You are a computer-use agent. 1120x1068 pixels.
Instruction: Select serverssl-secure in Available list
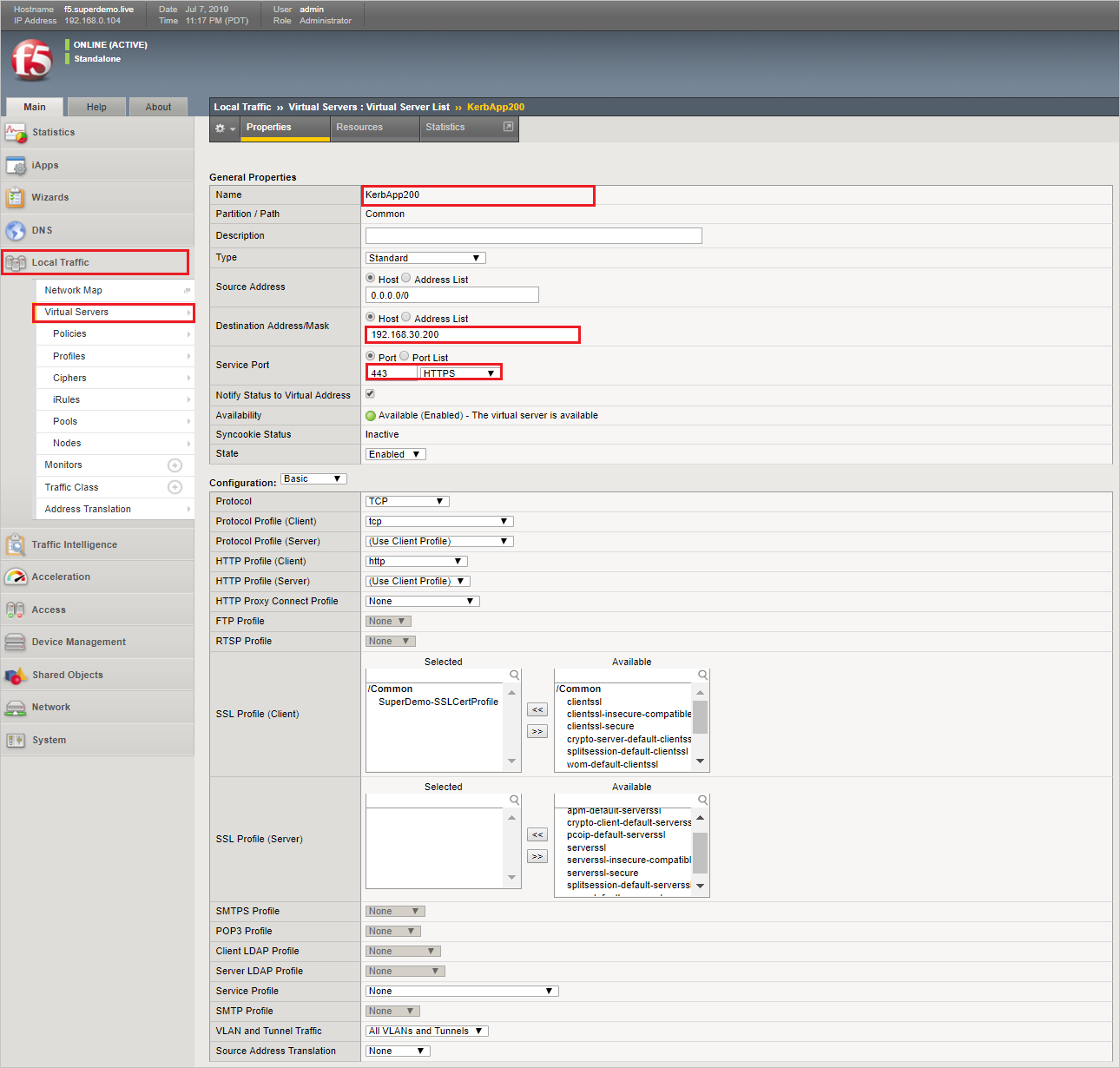click(x=603, y=873)
